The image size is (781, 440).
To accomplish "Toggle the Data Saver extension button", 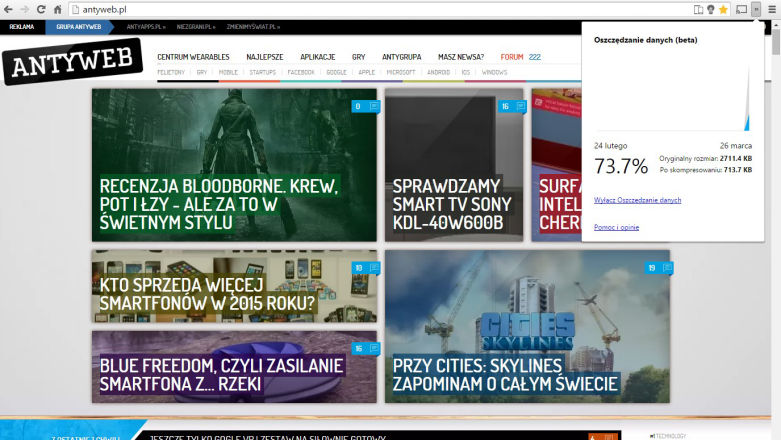I will pos(756,9).
